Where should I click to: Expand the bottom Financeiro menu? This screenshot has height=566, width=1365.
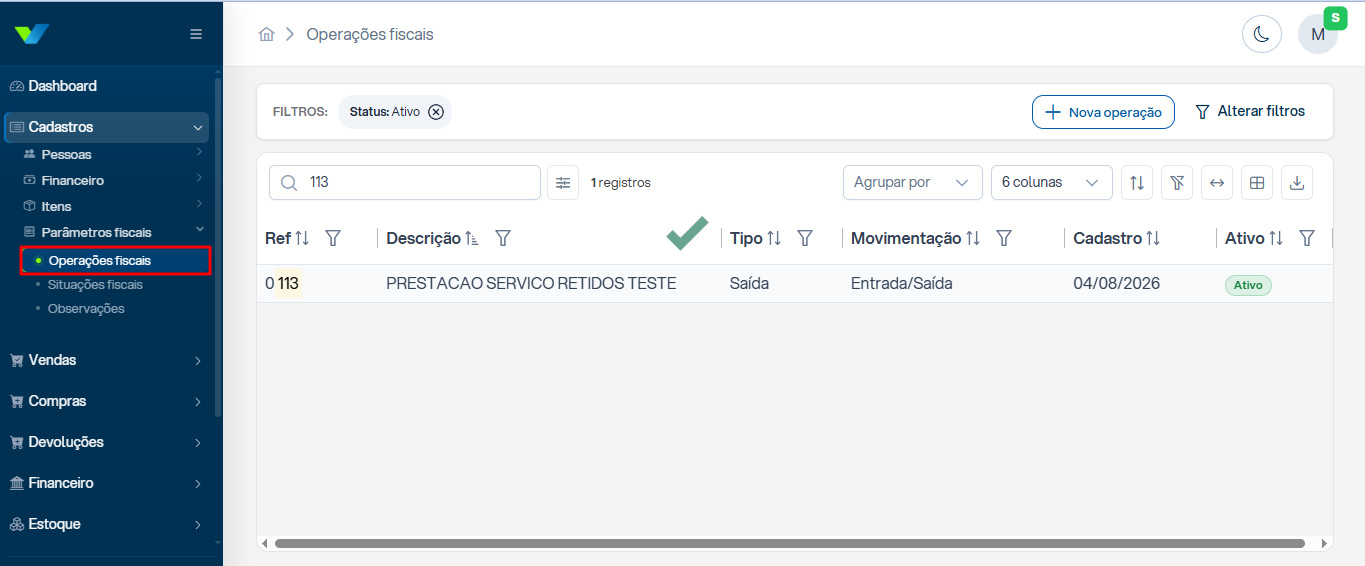click(x=106, y=483)
